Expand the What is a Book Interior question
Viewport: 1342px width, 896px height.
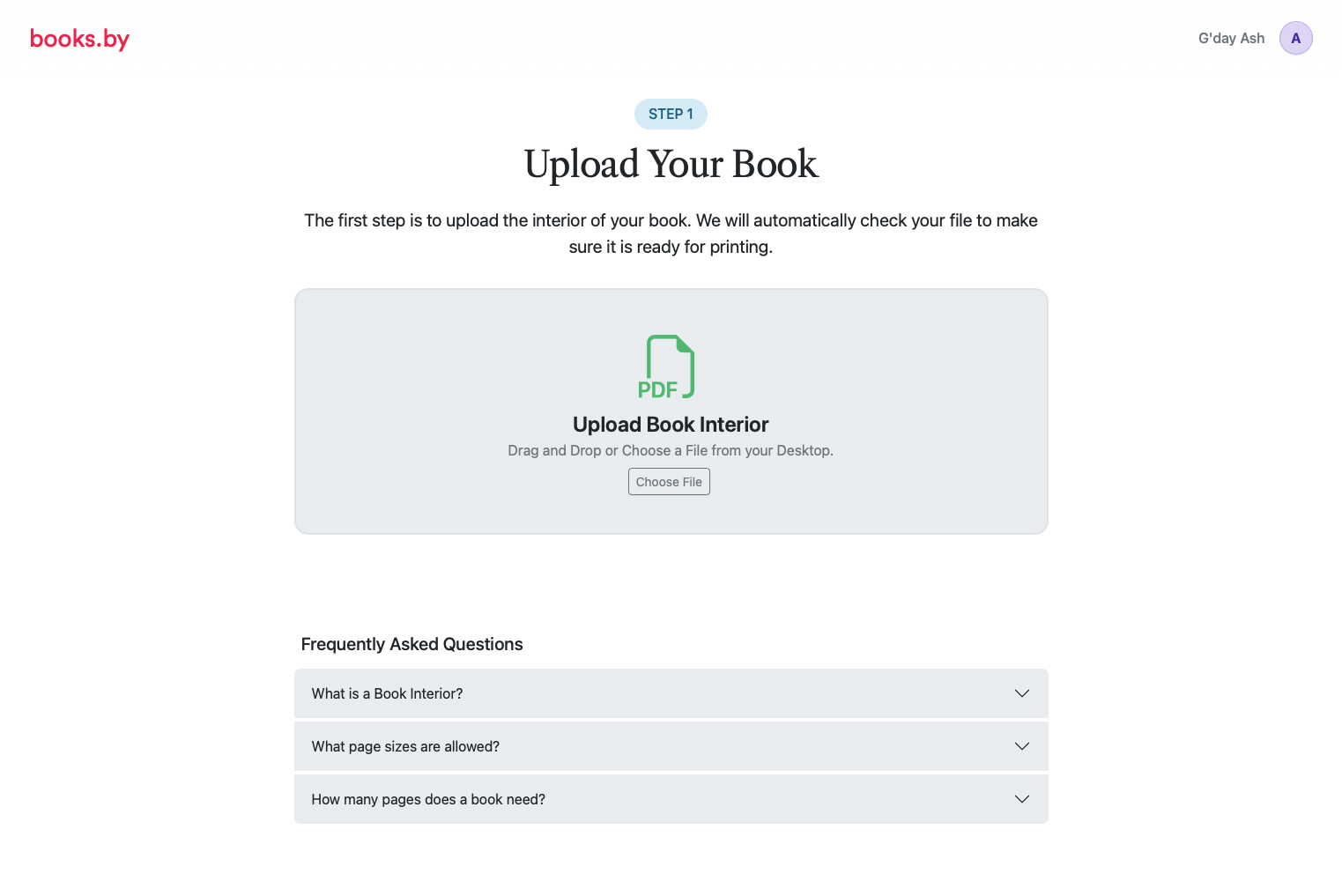click(671, 693)
